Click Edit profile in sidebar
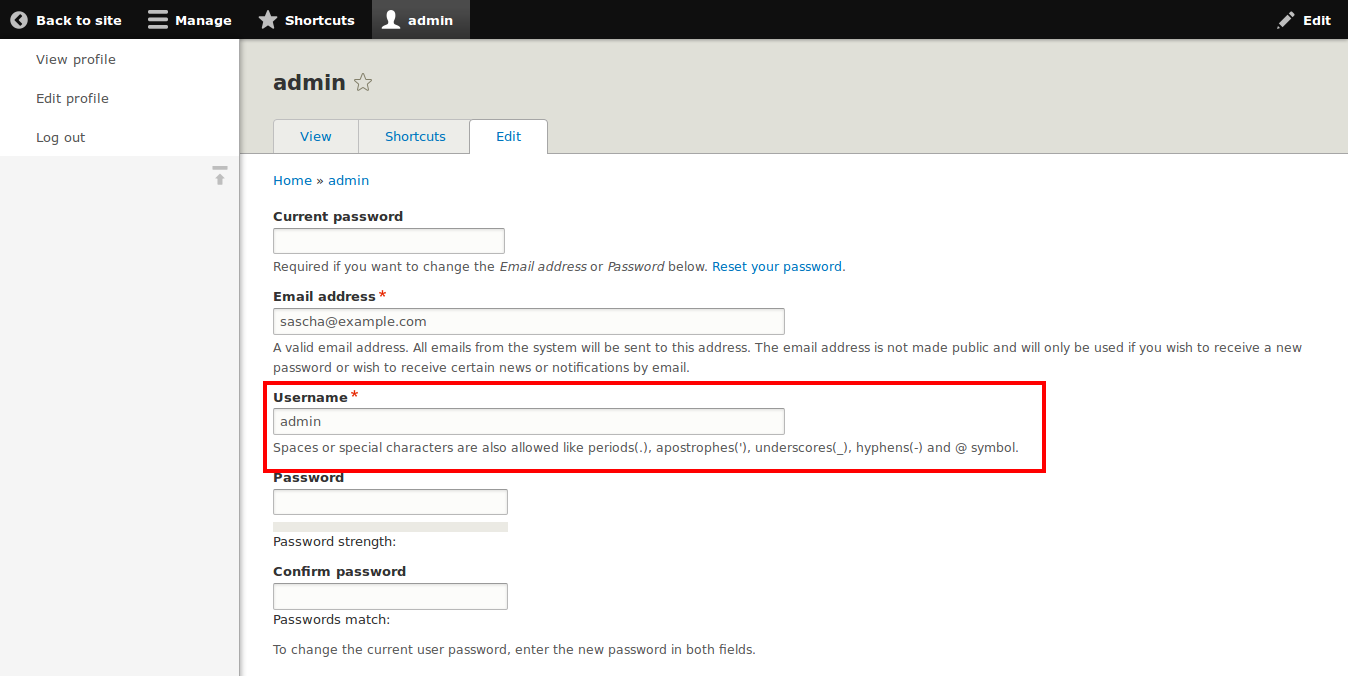 tap(72, 98)
